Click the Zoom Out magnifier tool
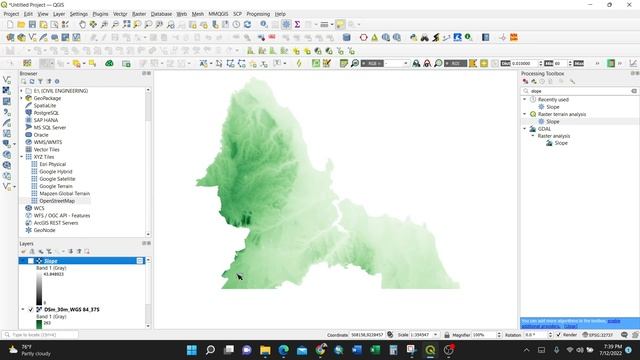This screenshot has height=360, width=640. click(116, 24)
